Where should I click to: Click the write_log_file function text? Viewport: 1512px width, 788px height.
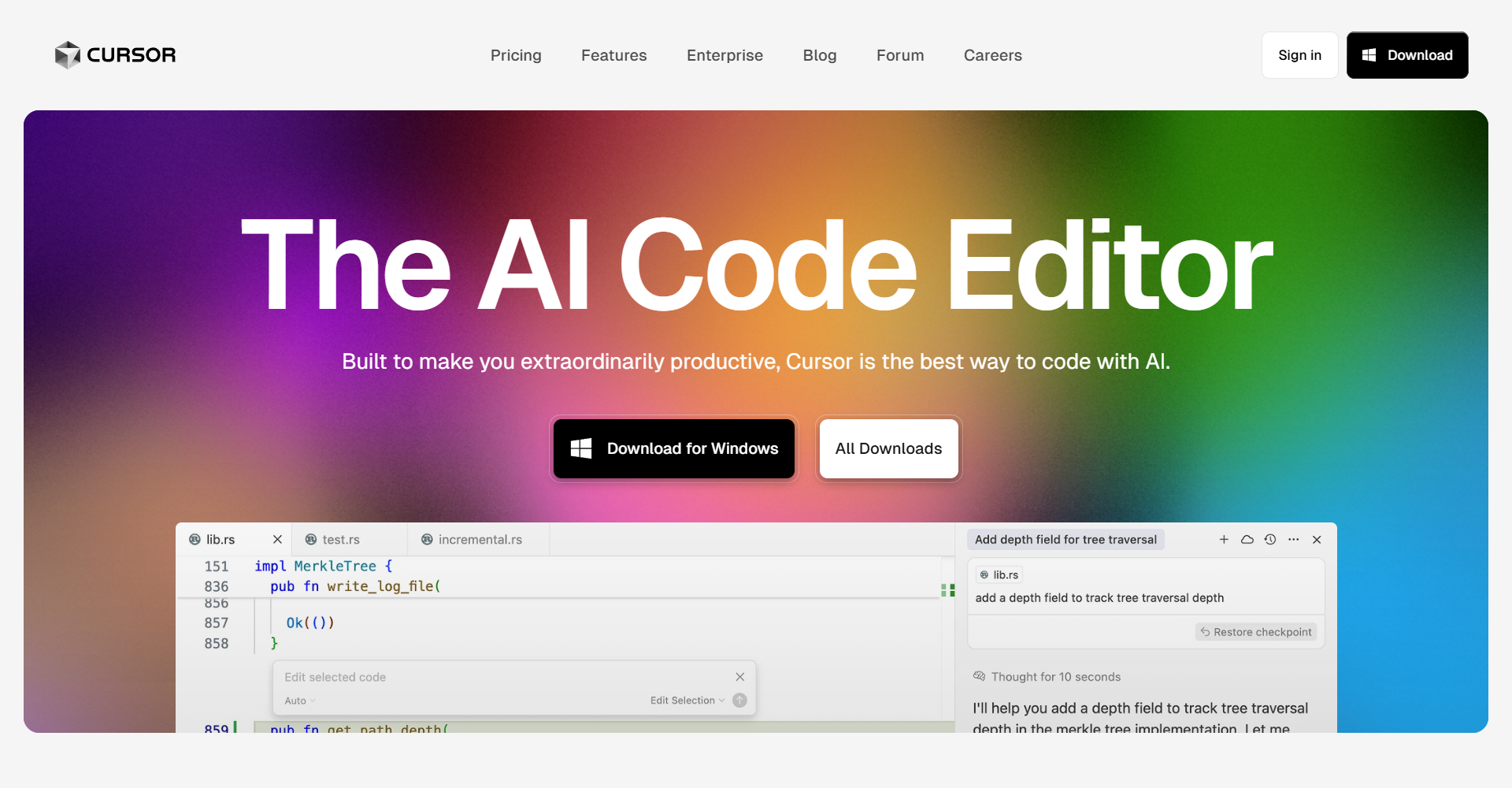(384, 586)
